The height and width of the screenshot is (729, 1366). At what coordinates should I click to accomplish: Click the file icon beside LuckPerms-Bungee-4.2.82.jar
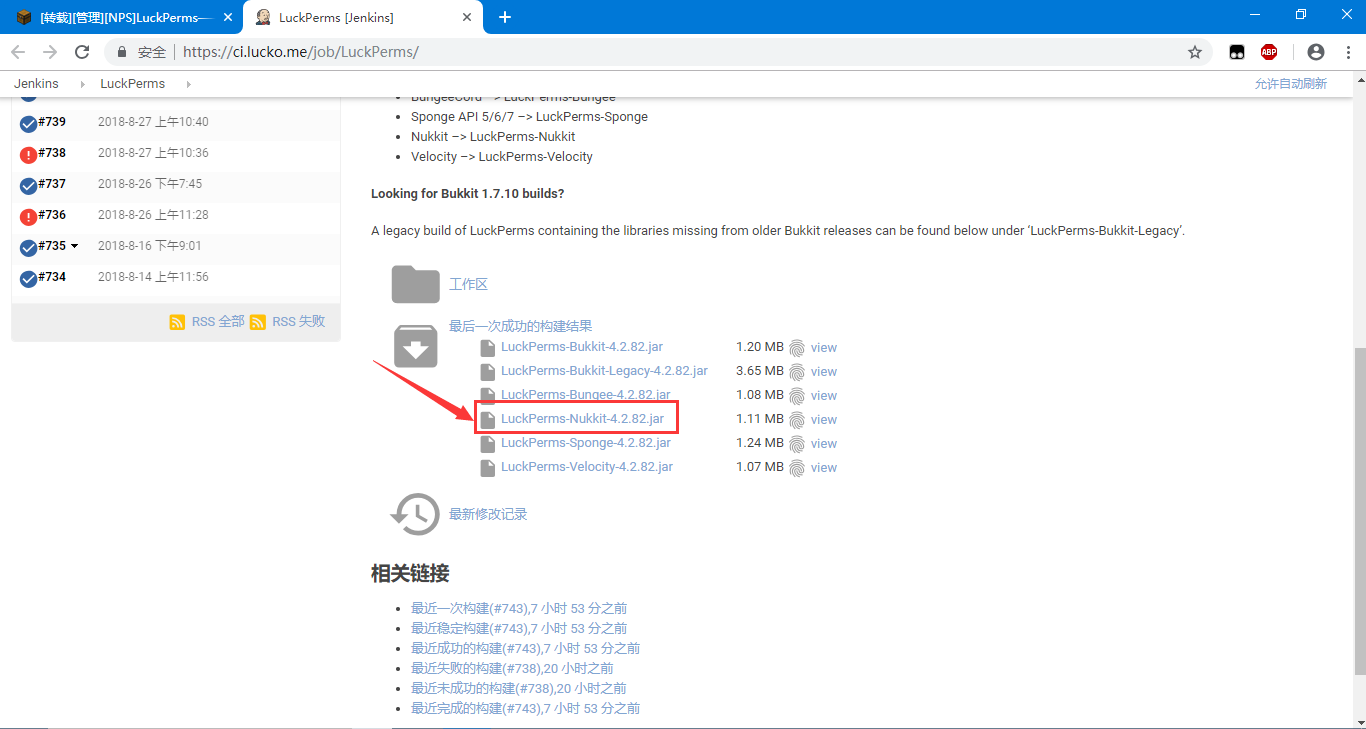coord(488,396)
